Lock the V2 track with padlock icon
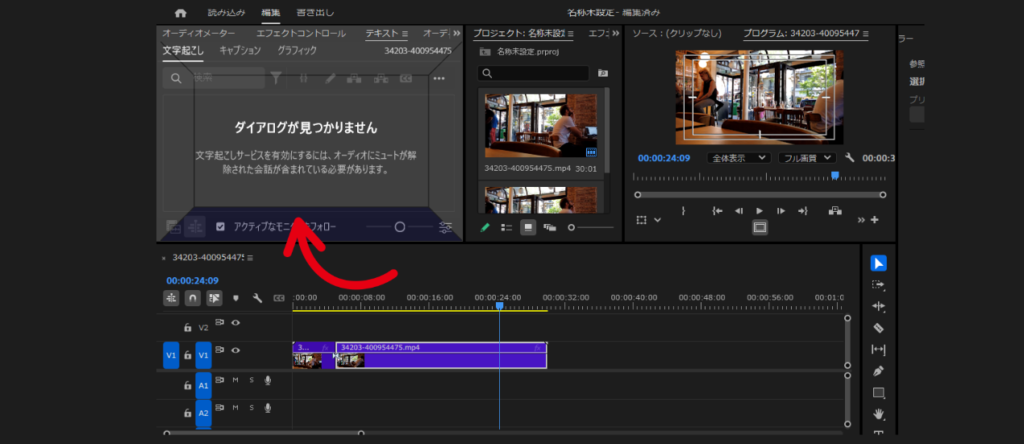1024x444 pixels. click(x=186, y=327)
